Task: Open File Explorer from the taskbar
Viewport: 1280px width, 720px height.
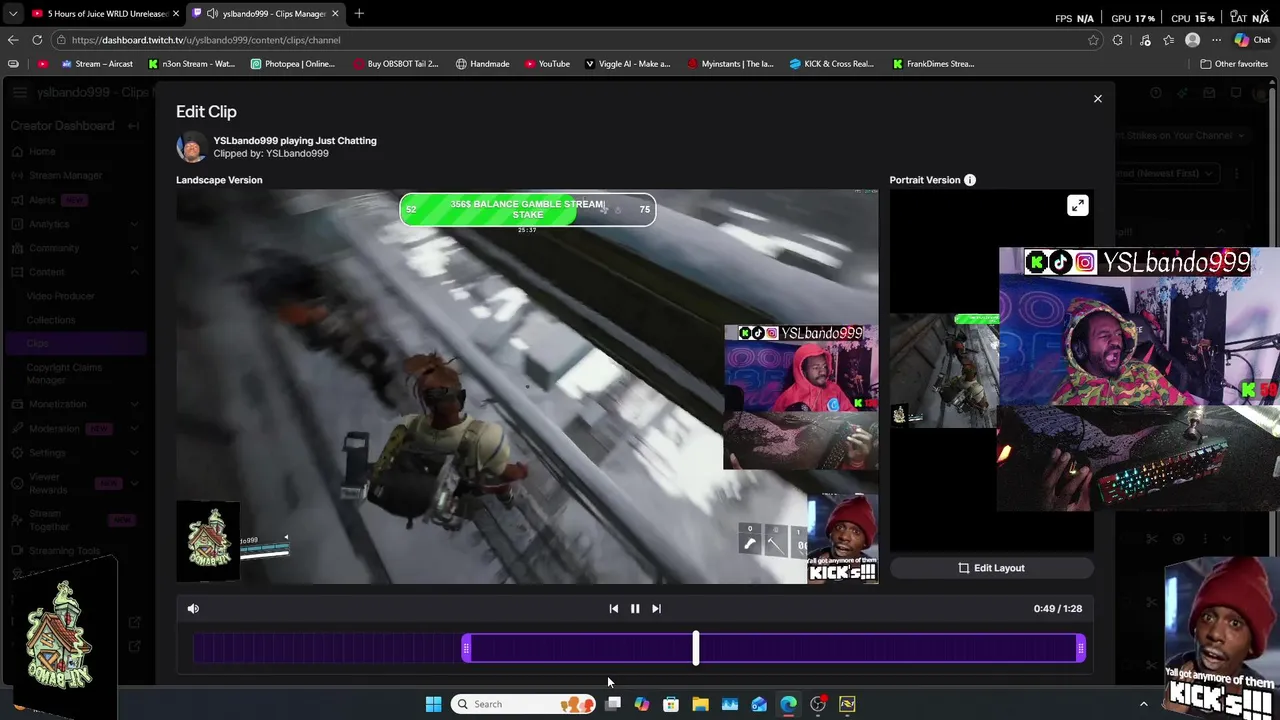Action: tap(700, 704)
